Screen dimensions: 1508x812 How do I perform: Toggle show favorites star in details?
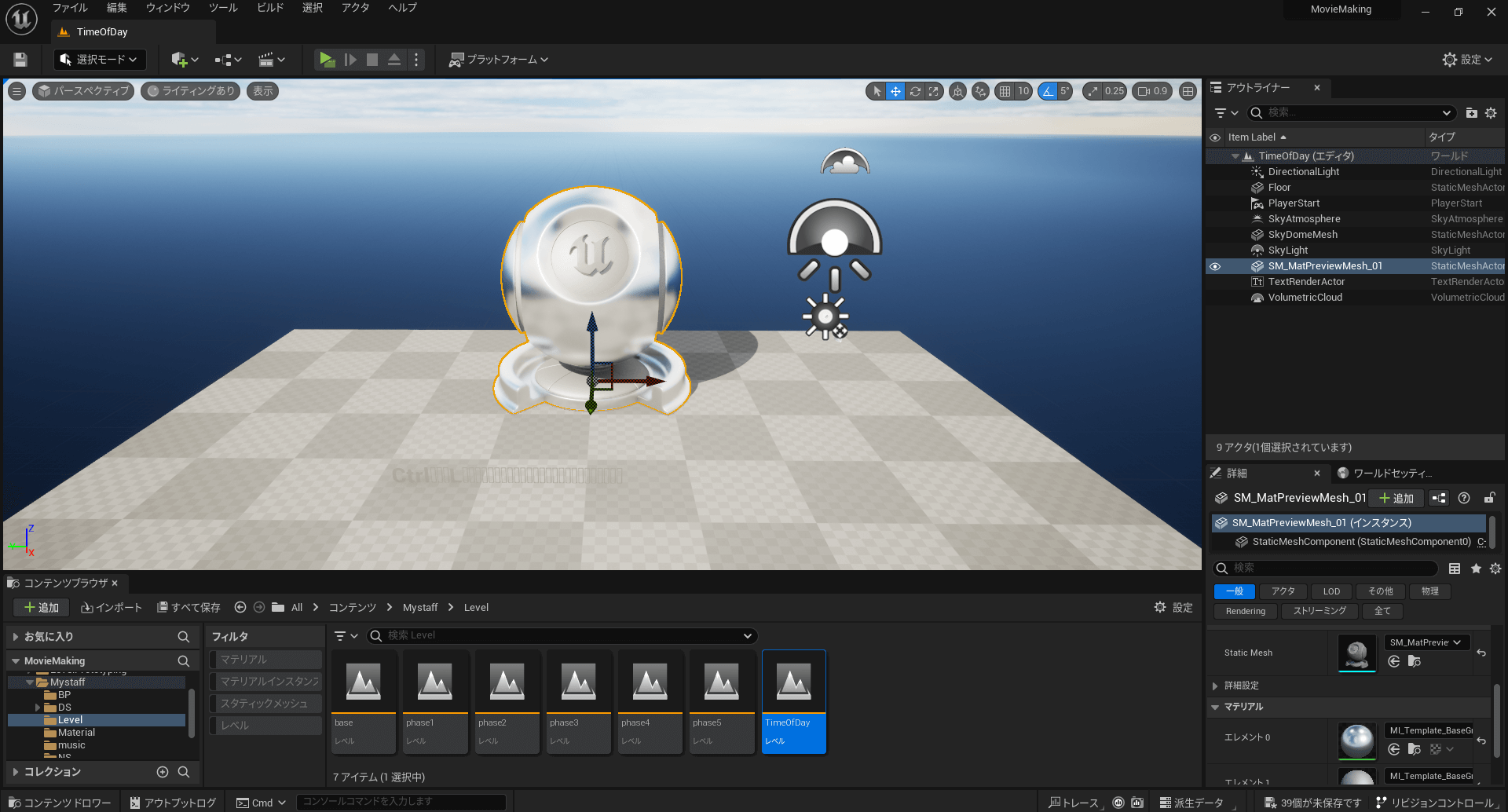click(1476, 569)
